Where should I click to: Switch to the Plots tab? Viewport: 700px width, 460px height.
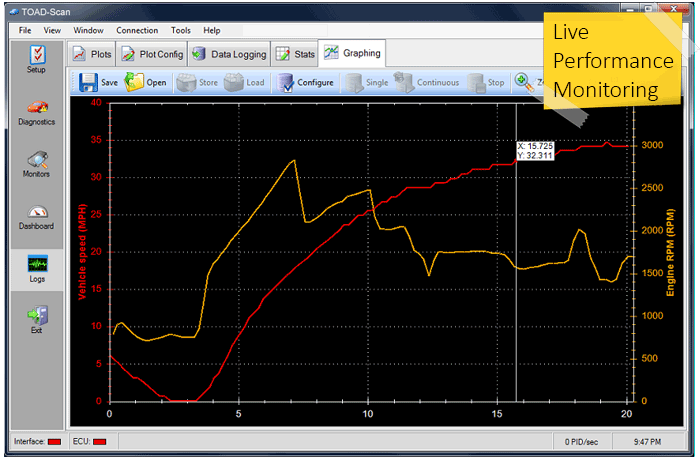92,54
